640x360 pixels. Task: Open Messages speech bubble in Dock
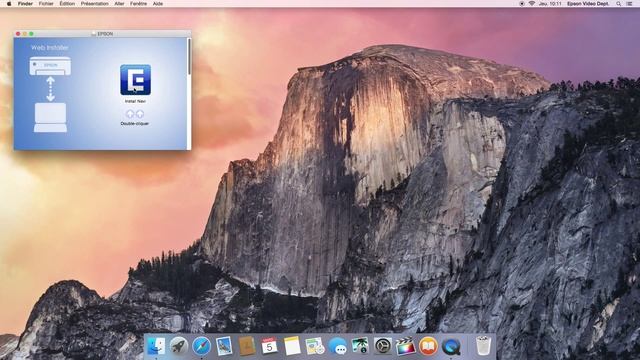[338, 346]
